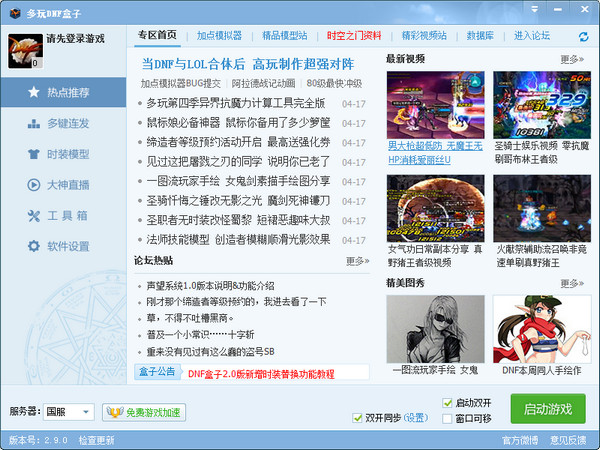
Task: Open the 进入论坛 tab
Action: point(532,36)
